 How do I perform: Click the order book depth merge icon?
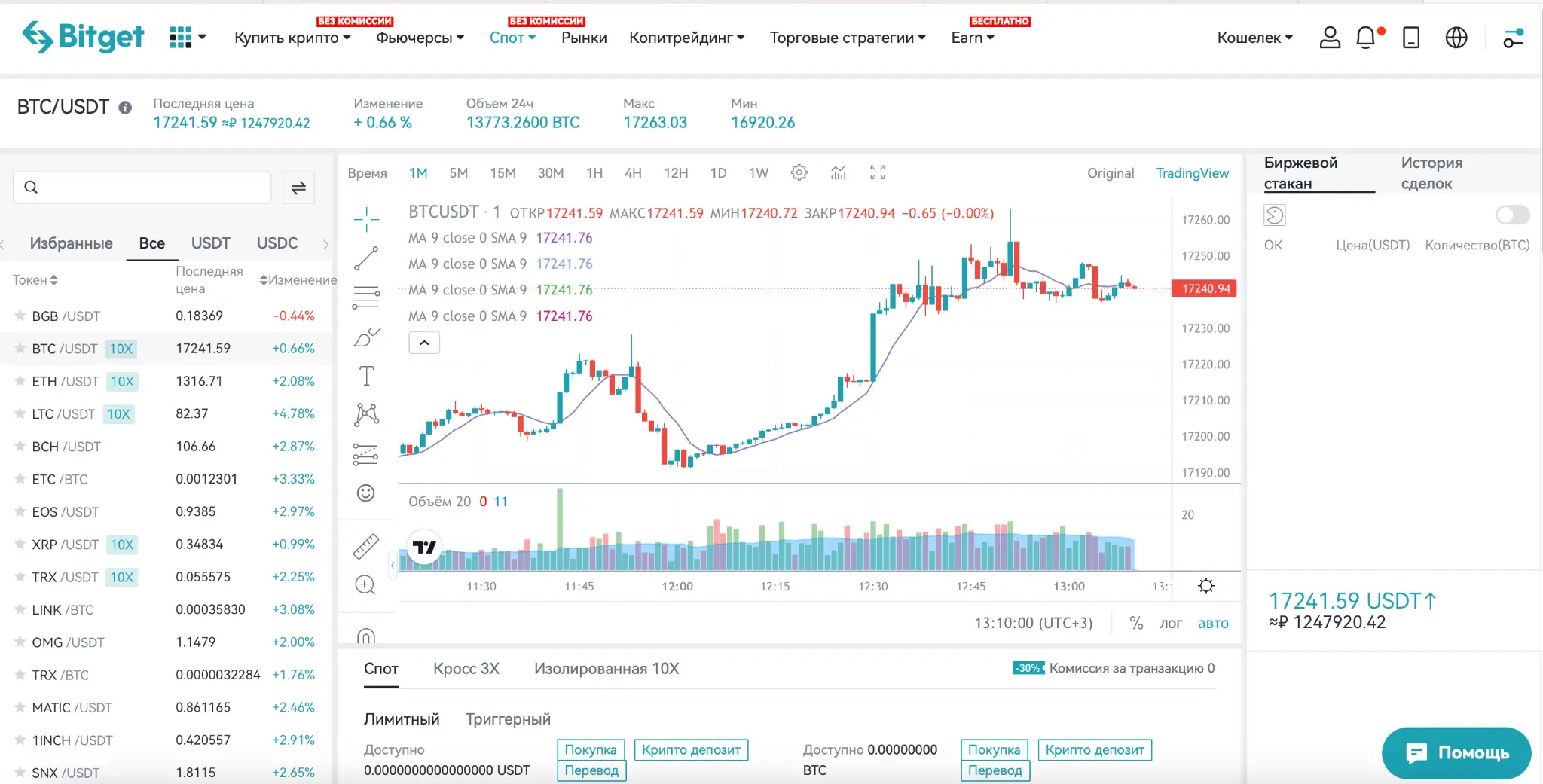coord(1274,215)
